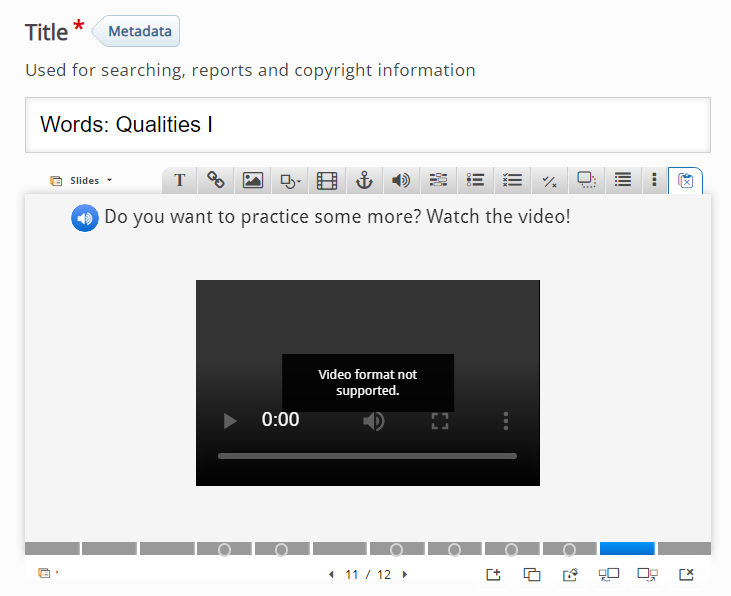Select the Text element tool
Image resolution: width=731 pixels, height=596 pixels.
tap(179, 180)
